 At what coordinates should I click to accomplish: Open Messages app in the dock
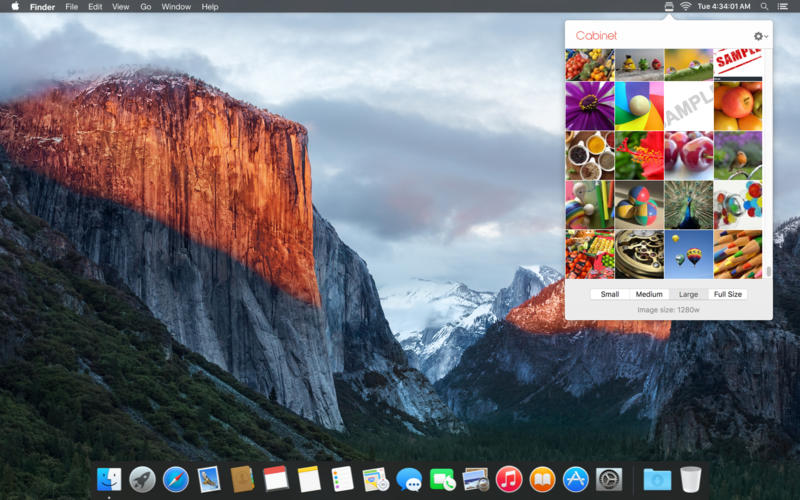pyautogui.click(x=409, y=480)
